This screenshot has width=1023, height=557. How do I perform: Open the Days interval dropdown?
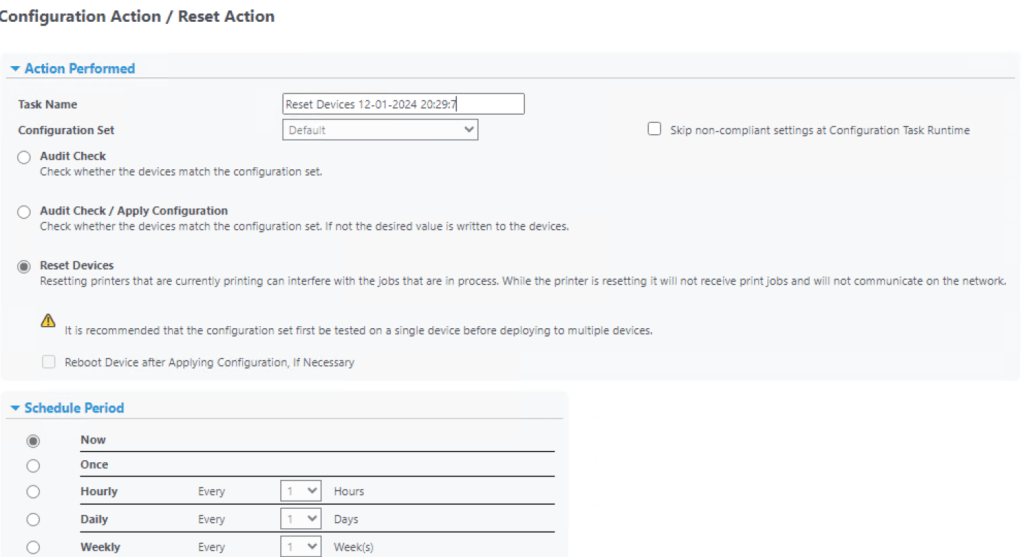(300, 520)
